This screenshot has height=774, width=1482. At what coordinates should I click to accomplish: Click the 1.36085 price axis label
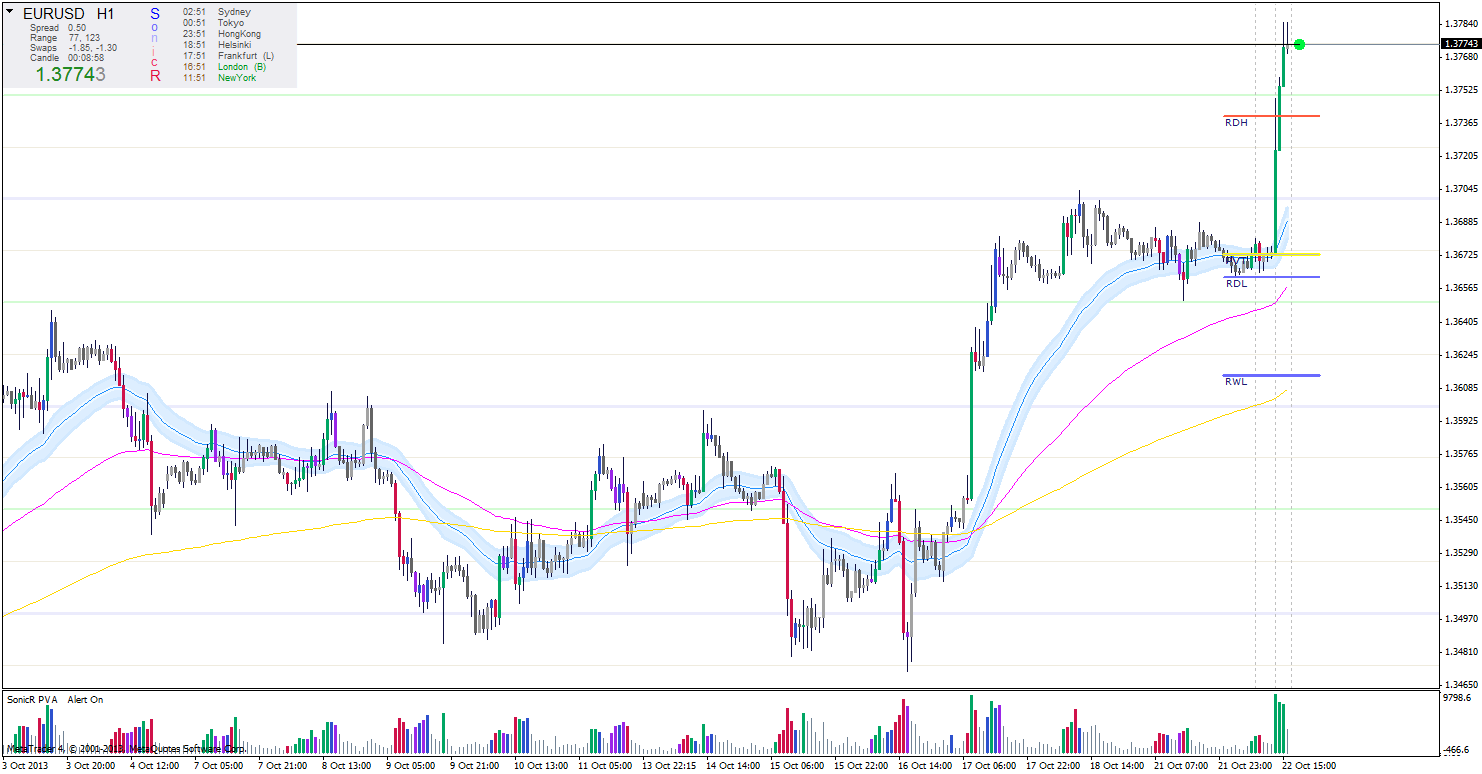click(1461, 387)
